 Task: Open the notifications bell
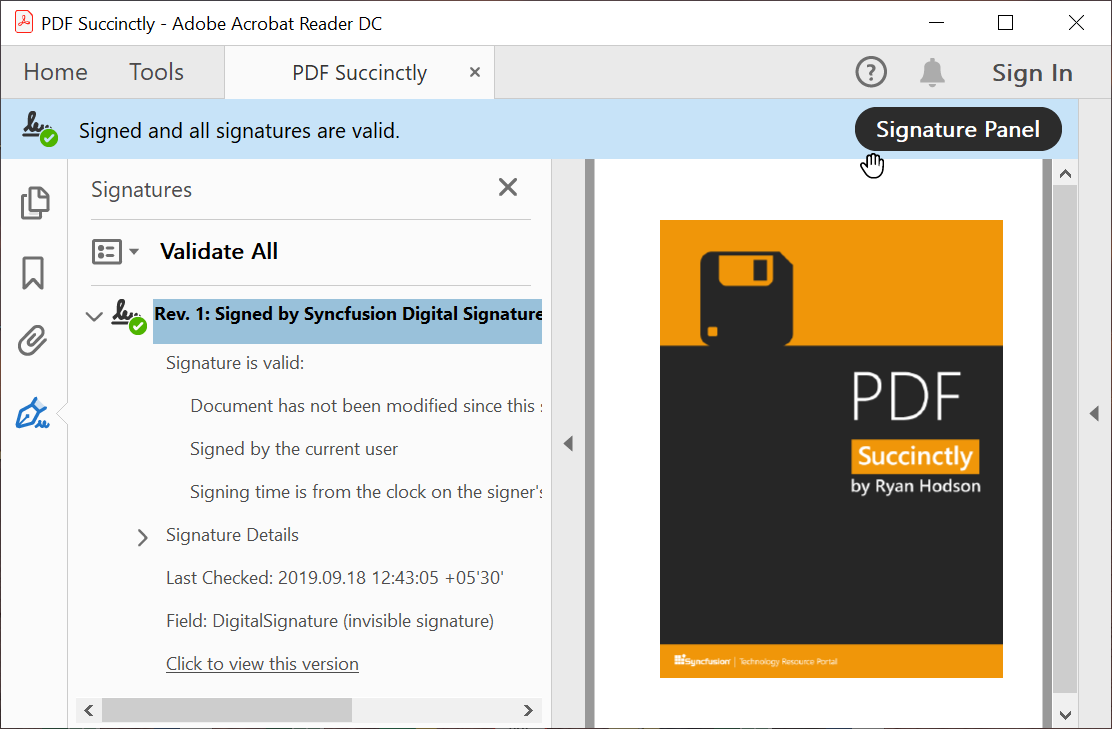pos(932,72)
